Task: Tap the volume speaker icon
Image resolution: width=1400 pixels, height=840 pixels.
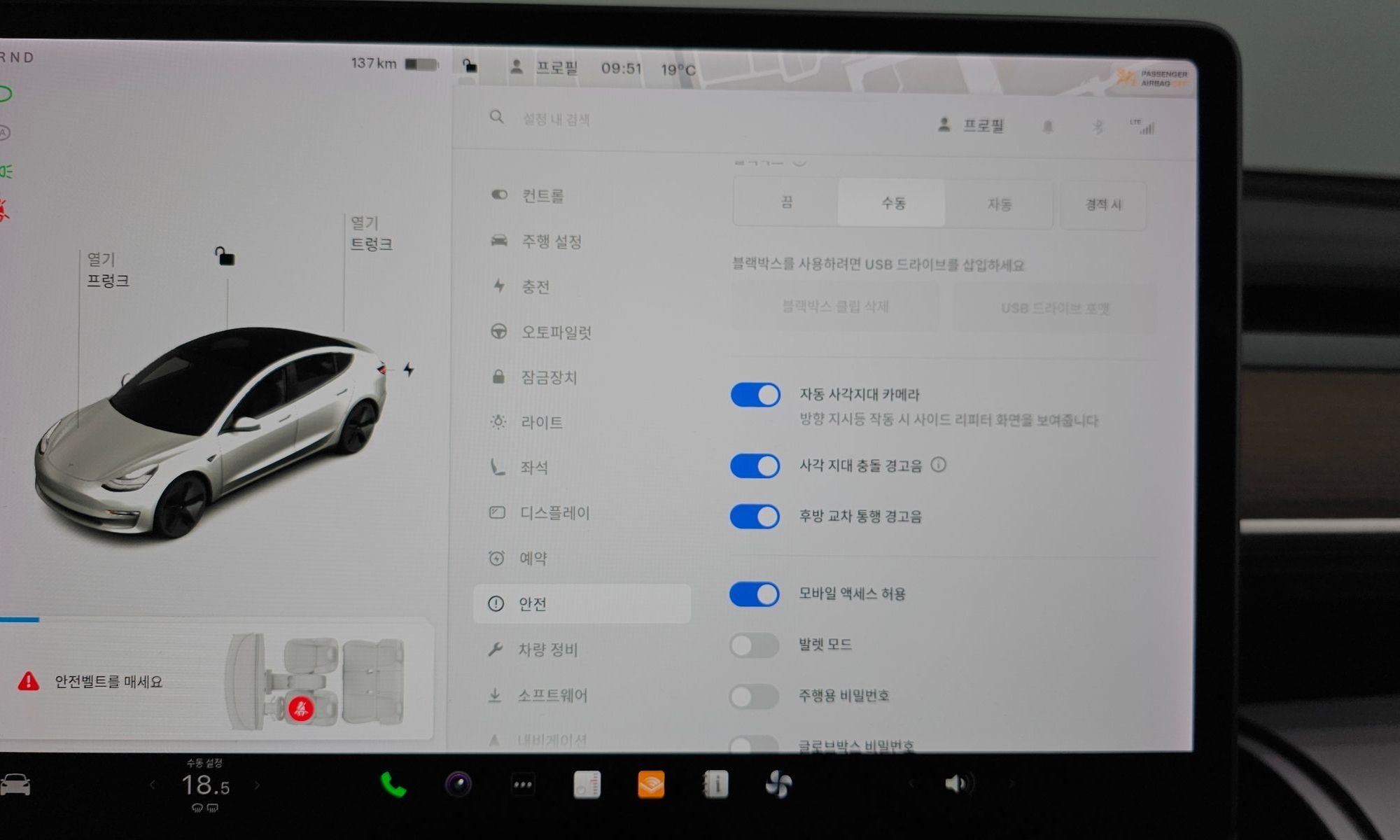Action: coord(958,783)
